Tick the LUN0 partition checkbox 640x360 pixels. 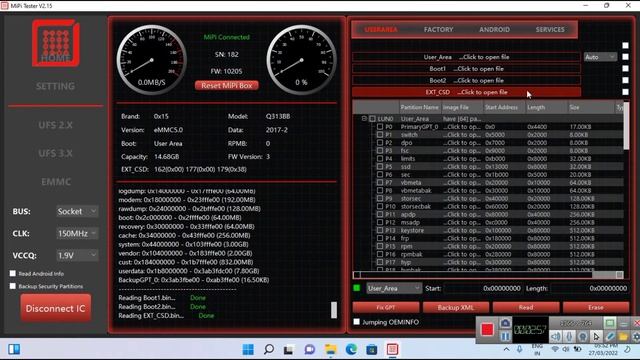[x=372, y=119]
